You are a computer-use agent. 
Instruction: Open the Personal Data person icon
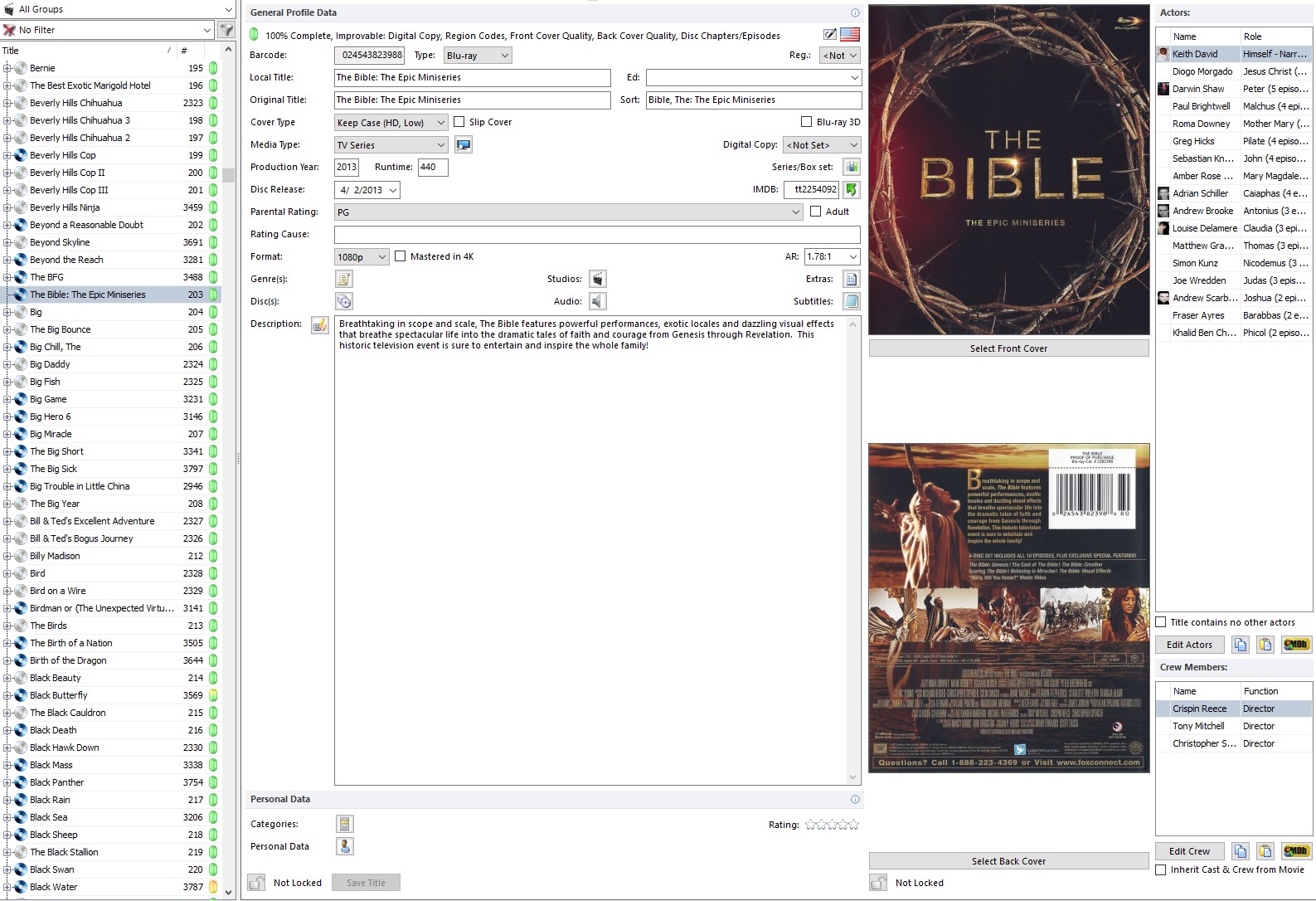tap(345, 846)
